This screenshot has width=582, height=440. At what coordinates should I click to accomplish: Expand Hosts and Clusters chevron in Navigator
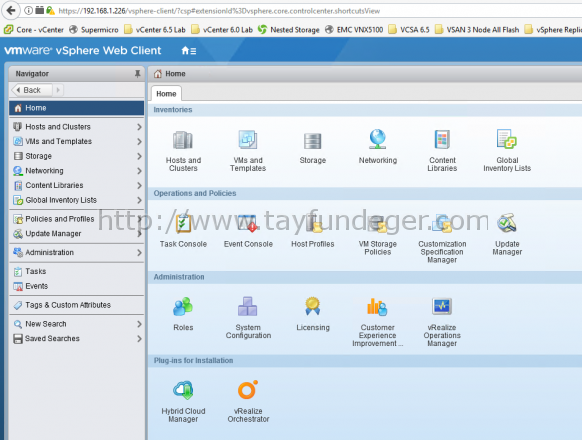coord(139,127)
